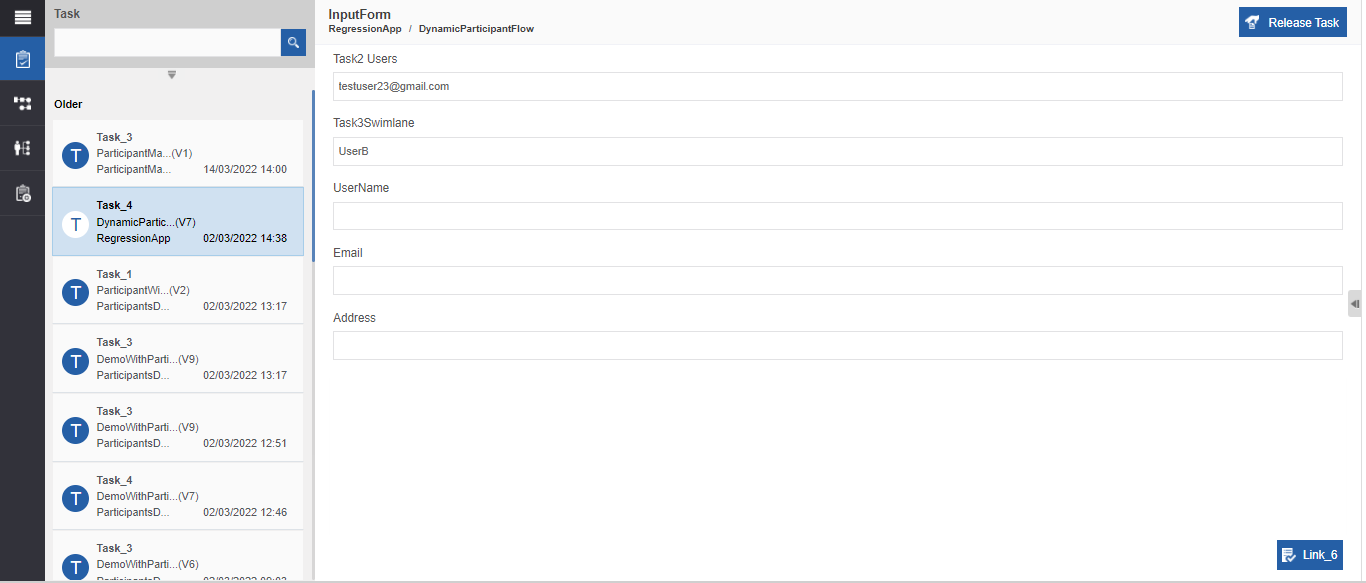Open the participants sidebar icon
Screen dimensions: 1366x583
tap(22, 148)
